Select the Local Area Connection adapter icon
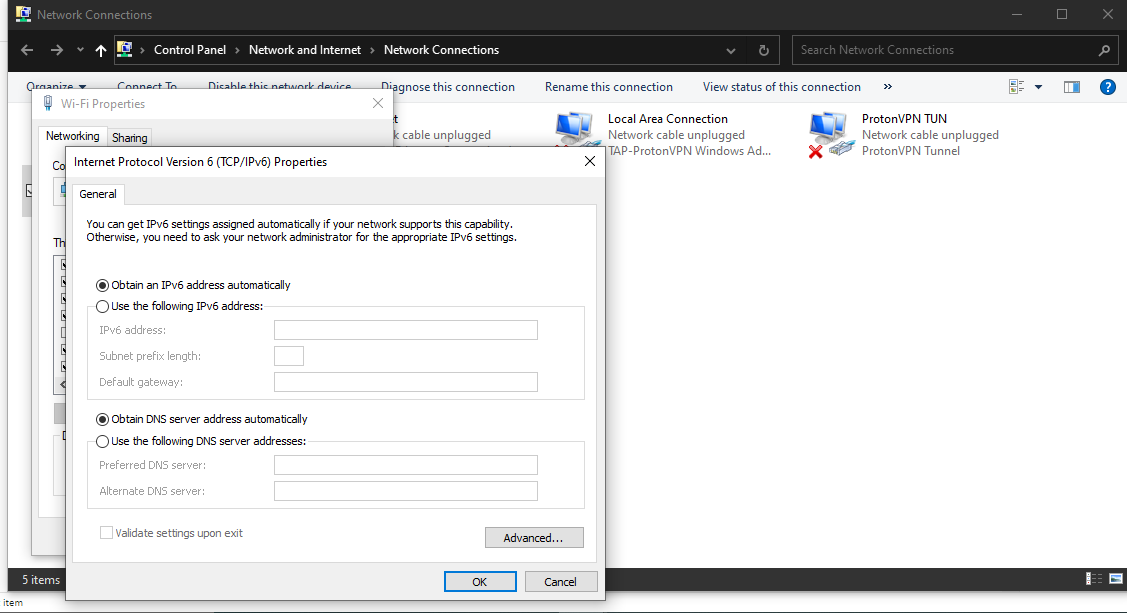This screenshot has height=613, width=1127. click(576, 134)
